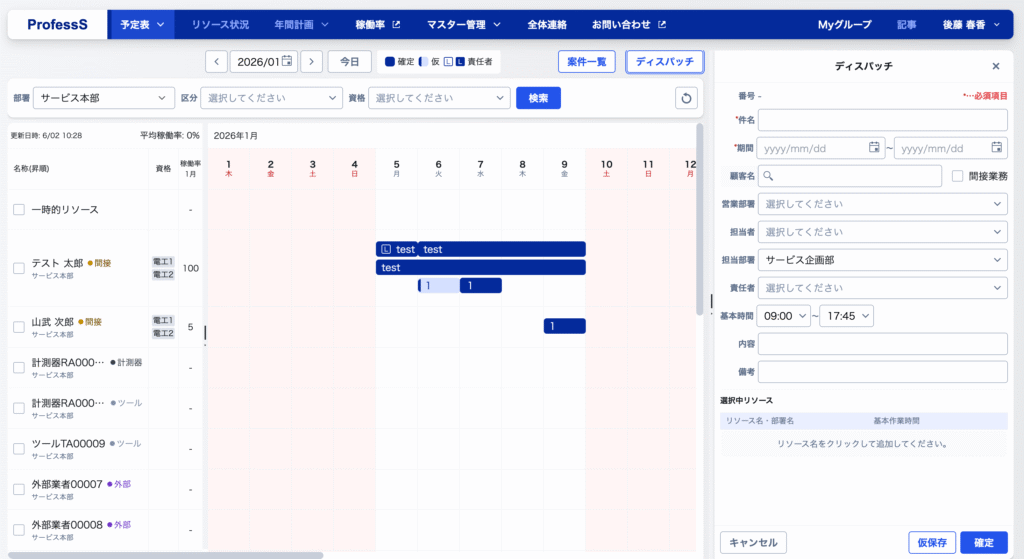
Task: Click the 案件一覧 button
Action: point(586,61)
